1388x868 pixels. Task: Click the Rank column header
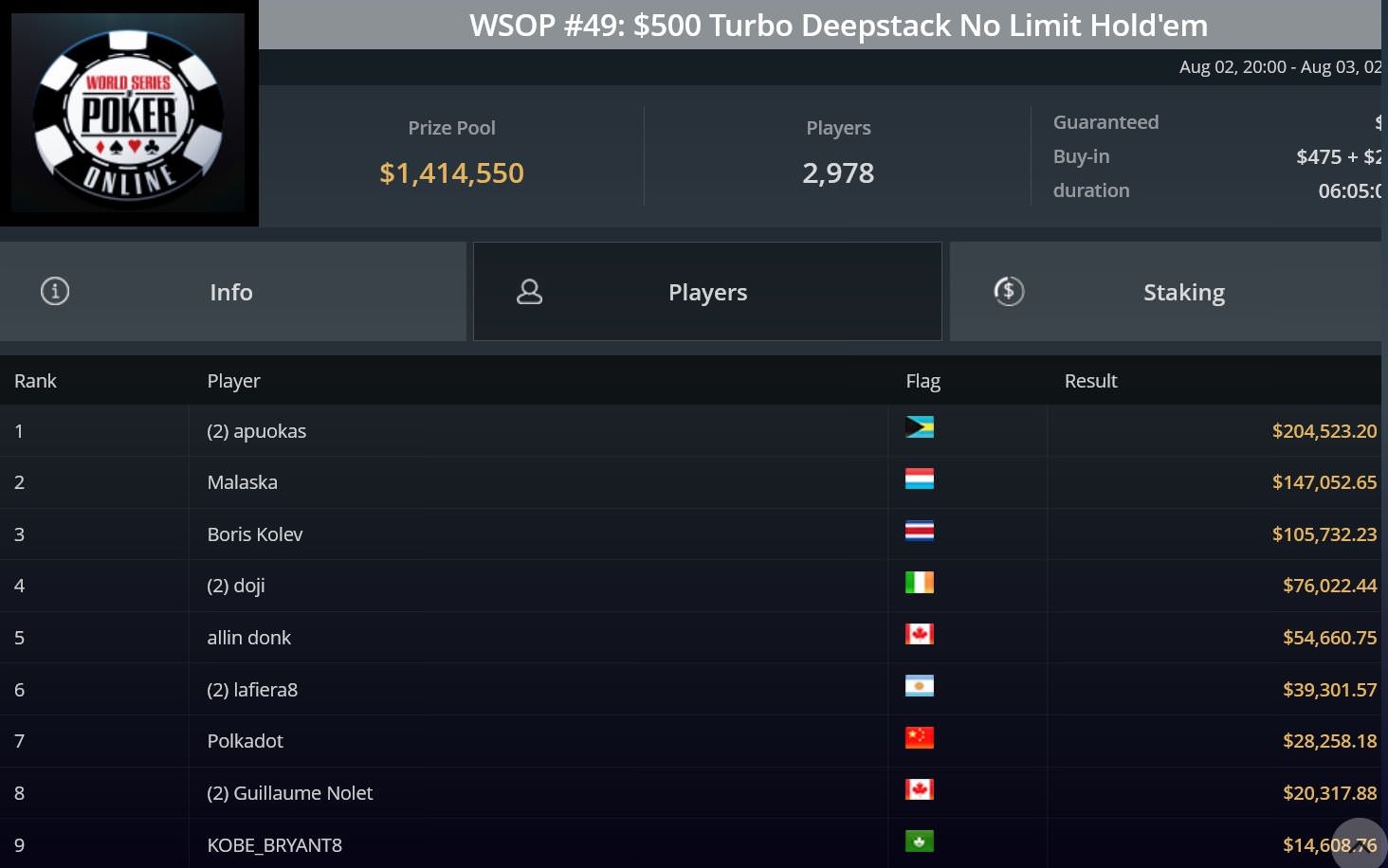(x=35, y=381)
